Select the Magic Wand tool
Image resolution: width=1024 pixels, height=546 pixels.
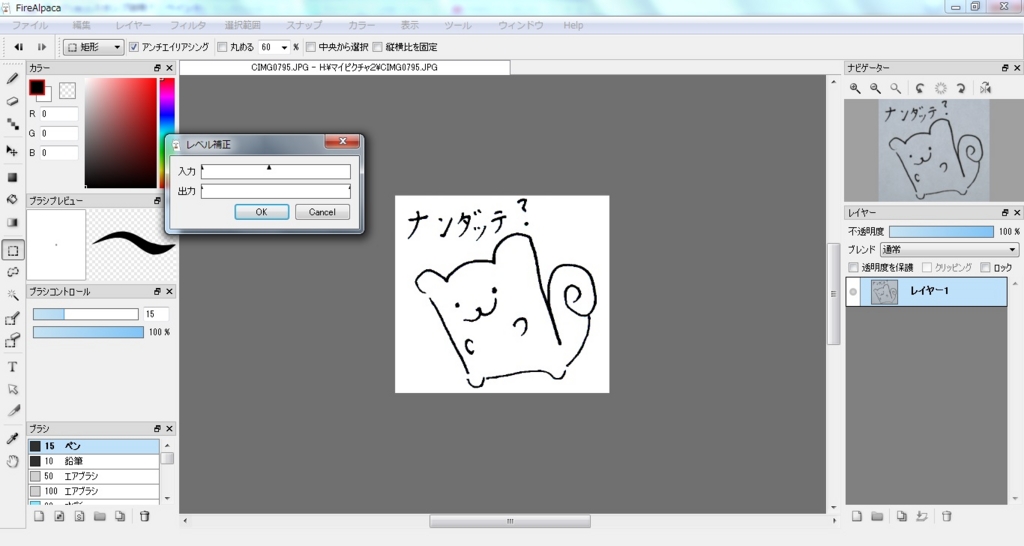(x=12, y=295)
